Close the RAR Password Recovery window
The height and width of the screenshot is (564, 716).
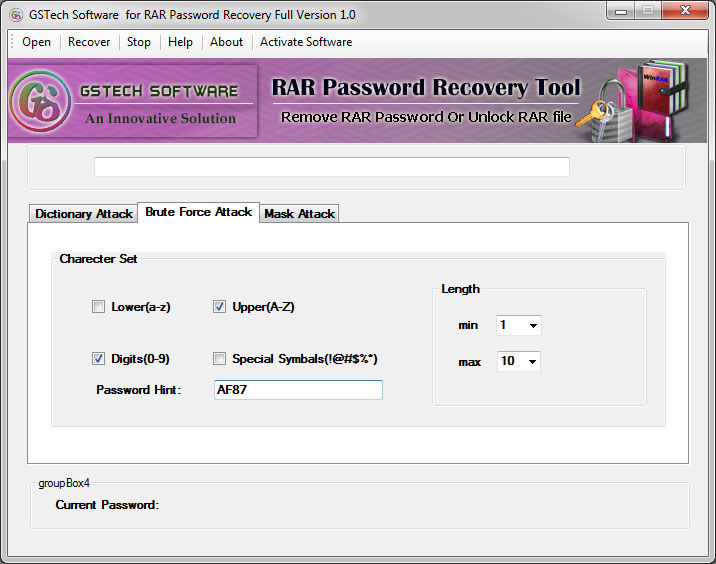[x=685, y=11]
